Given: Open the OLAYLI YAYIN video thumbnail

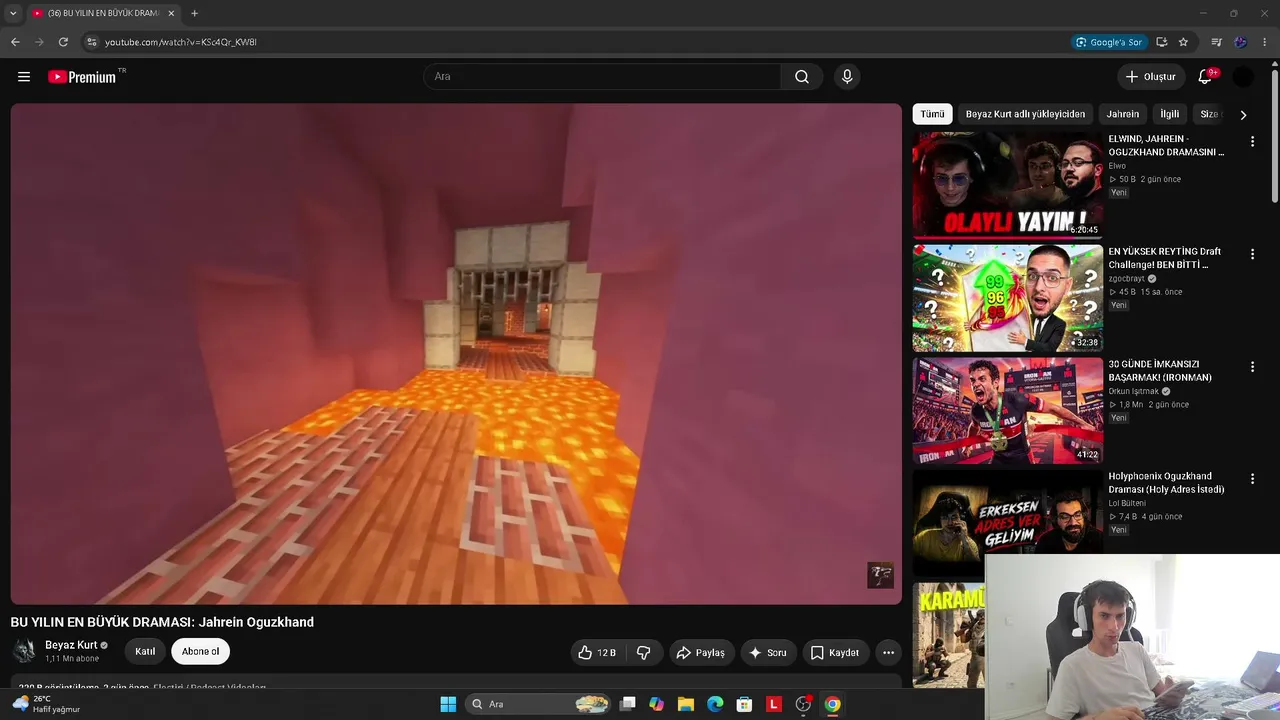Looking at the screenshot, I should (x=1007, y=186).
